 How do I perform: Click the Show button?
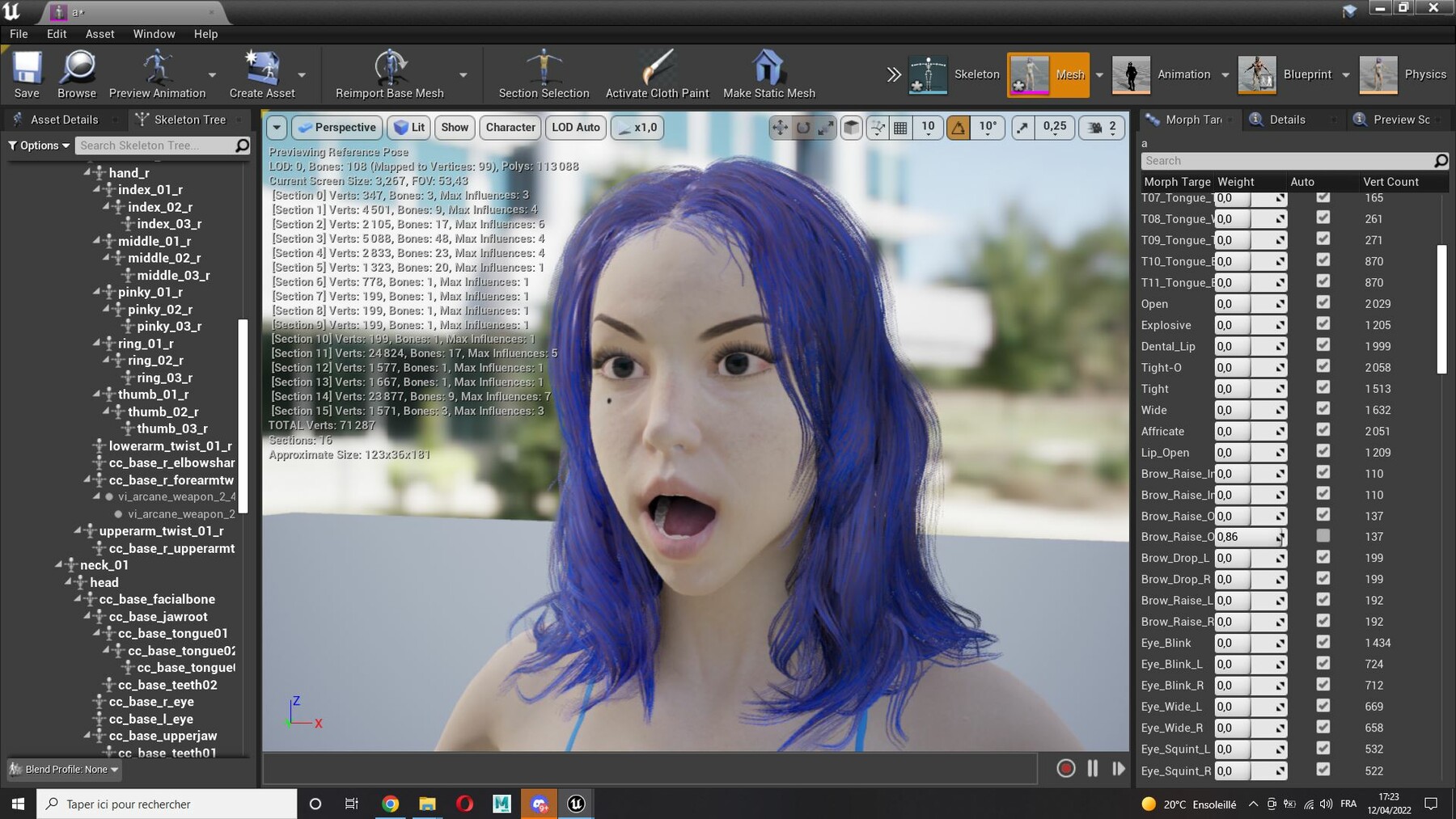(455, 127)
